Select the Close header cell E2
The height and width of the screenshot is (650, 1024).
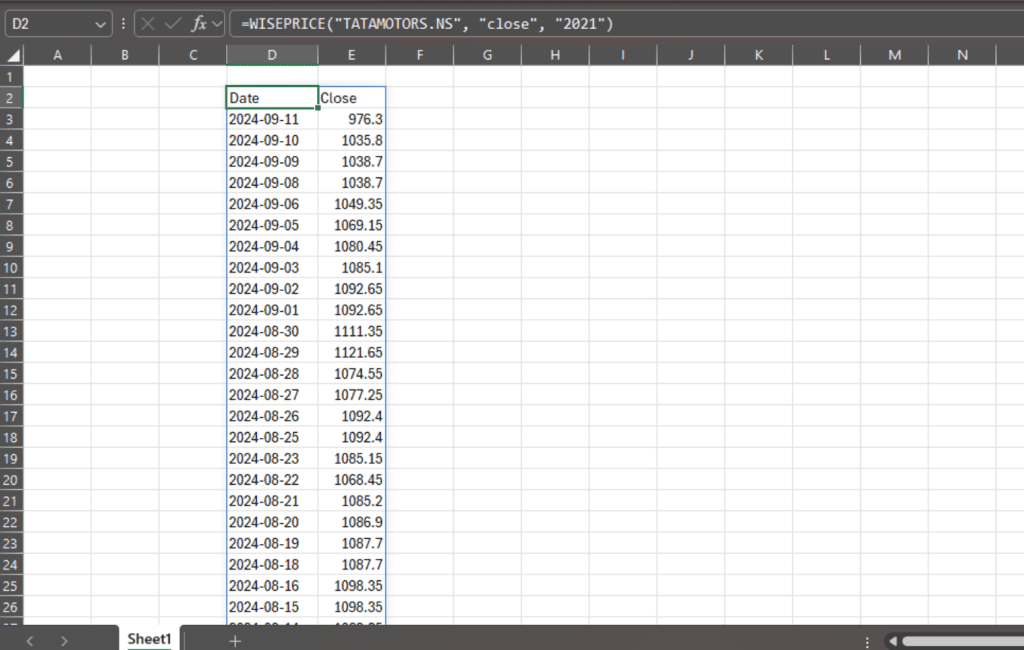[351, 98]
